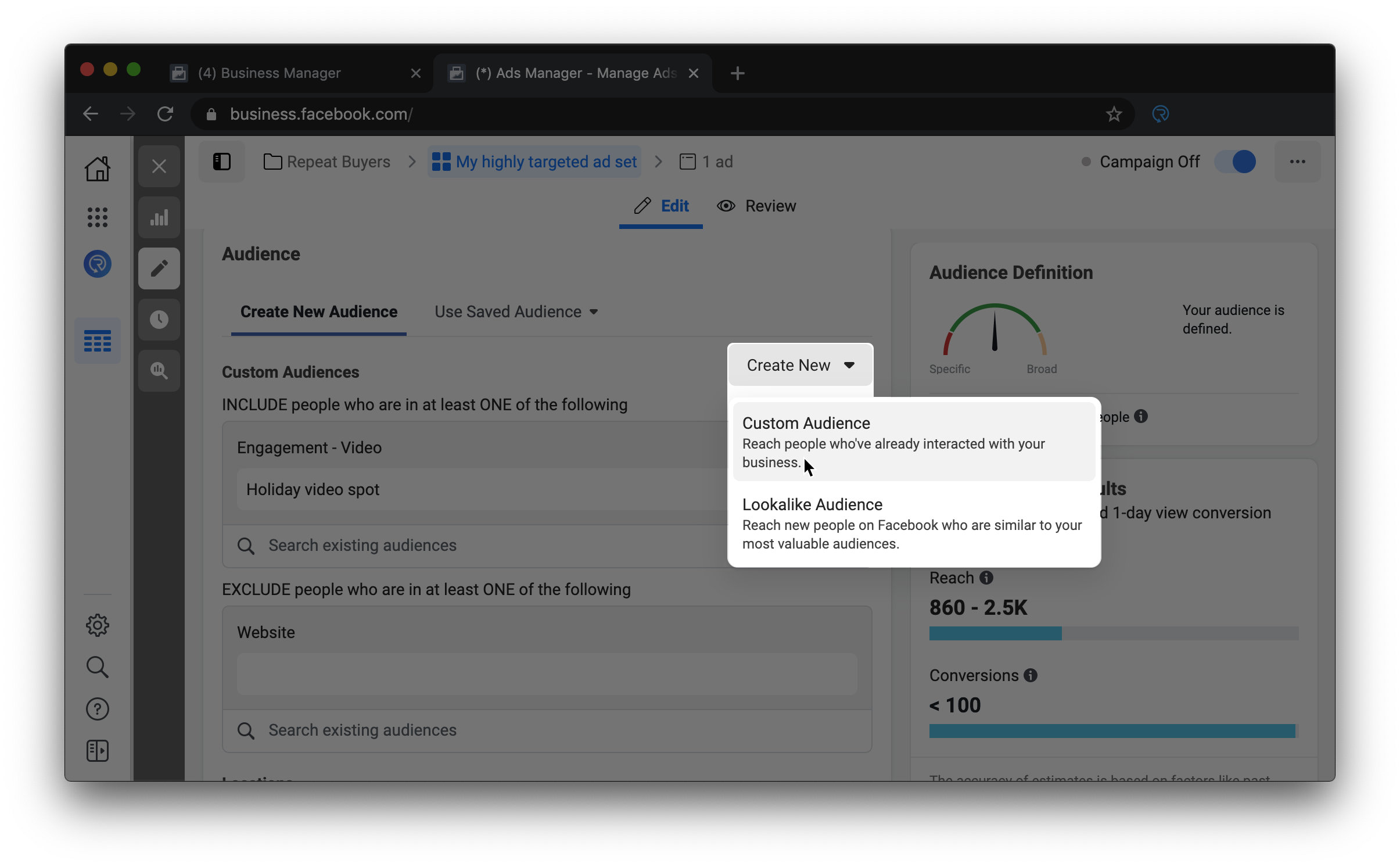Image resolution: width=1400 pixels, height=867 pixels.
Task: Open the 1 ad breadcrumb
Action: click(706, 162)
